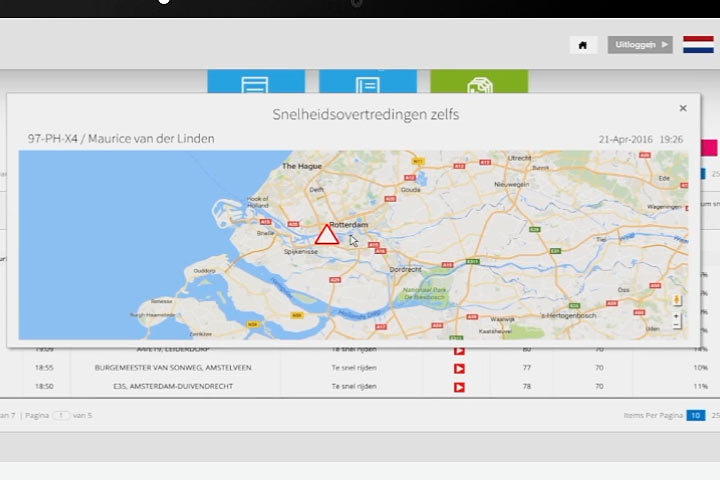This screenshot has width=720, height=480.
Task: Zoom out on the map
Action: click(x=677, y=326)
